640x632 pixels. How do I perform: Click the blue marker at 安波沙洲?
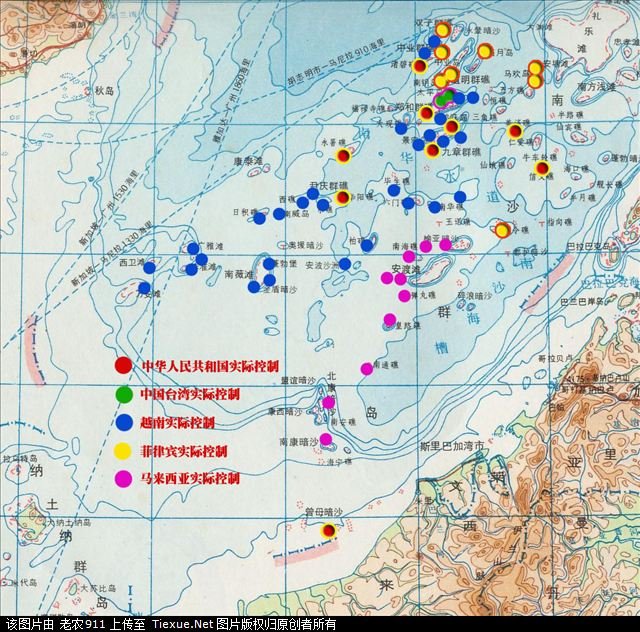point(345,264)
